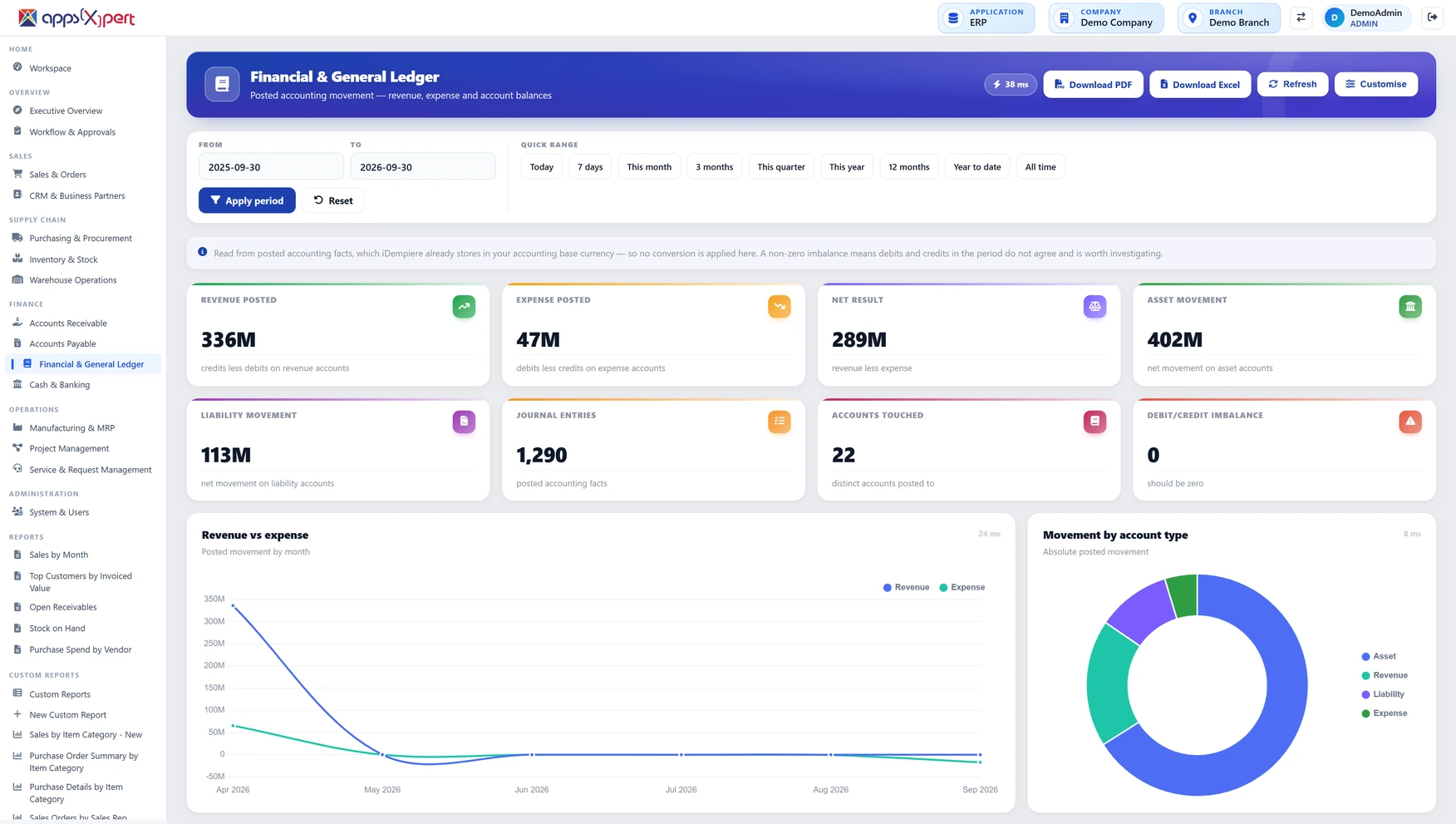Click the Customise button

tap(1376, 84)
